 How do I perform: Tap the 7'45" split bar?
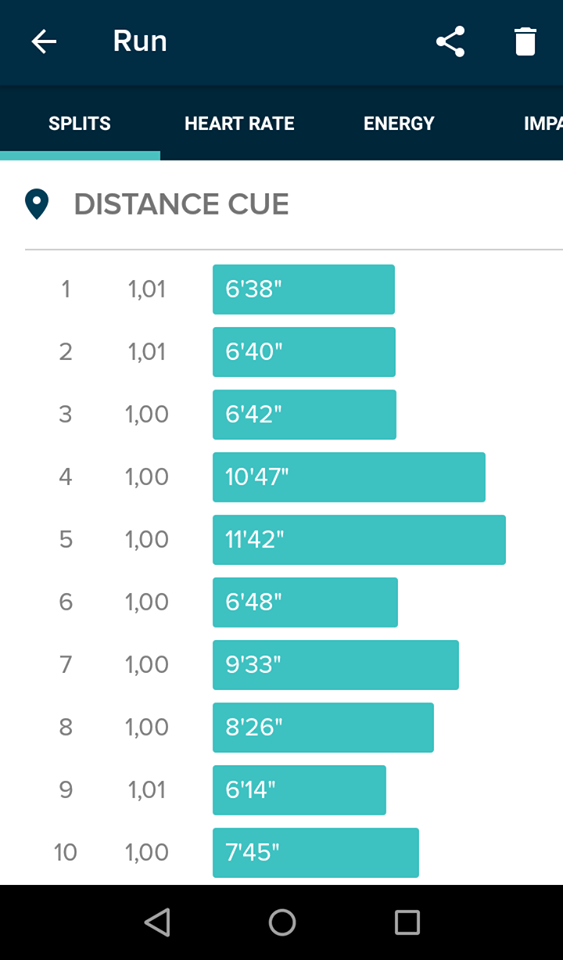pyautogui.click(x=316, y=852)
